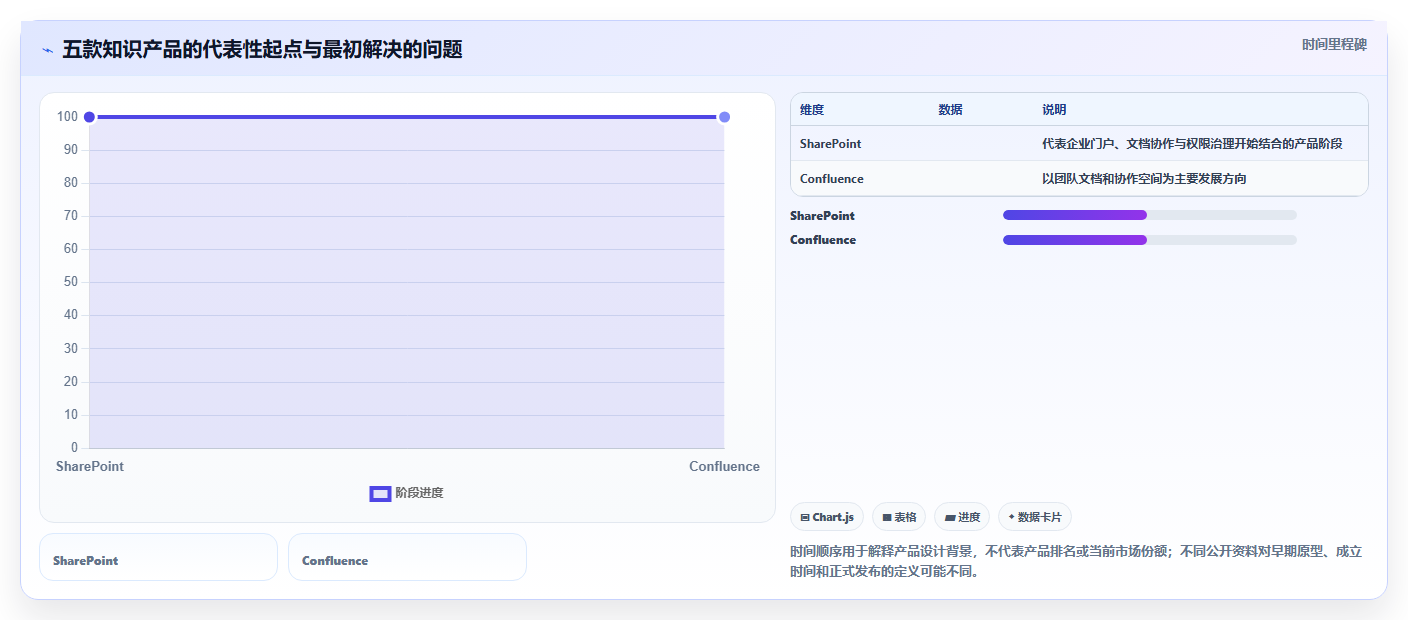The image size is (1408, 620).
Task: Select the SharePoint progress bar
Action: pyautogui.click(x=1149, y=215)
